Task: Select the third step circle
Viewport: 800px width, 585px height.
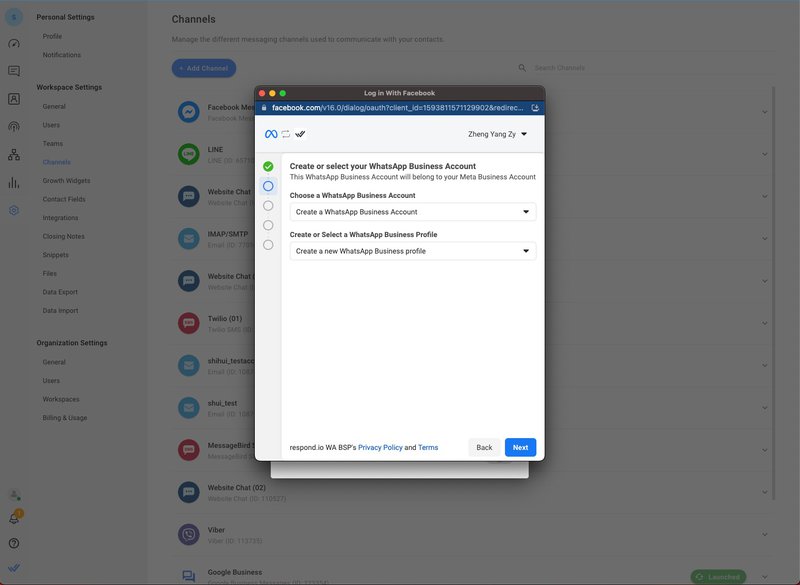Action: click(x=268, y=206)
